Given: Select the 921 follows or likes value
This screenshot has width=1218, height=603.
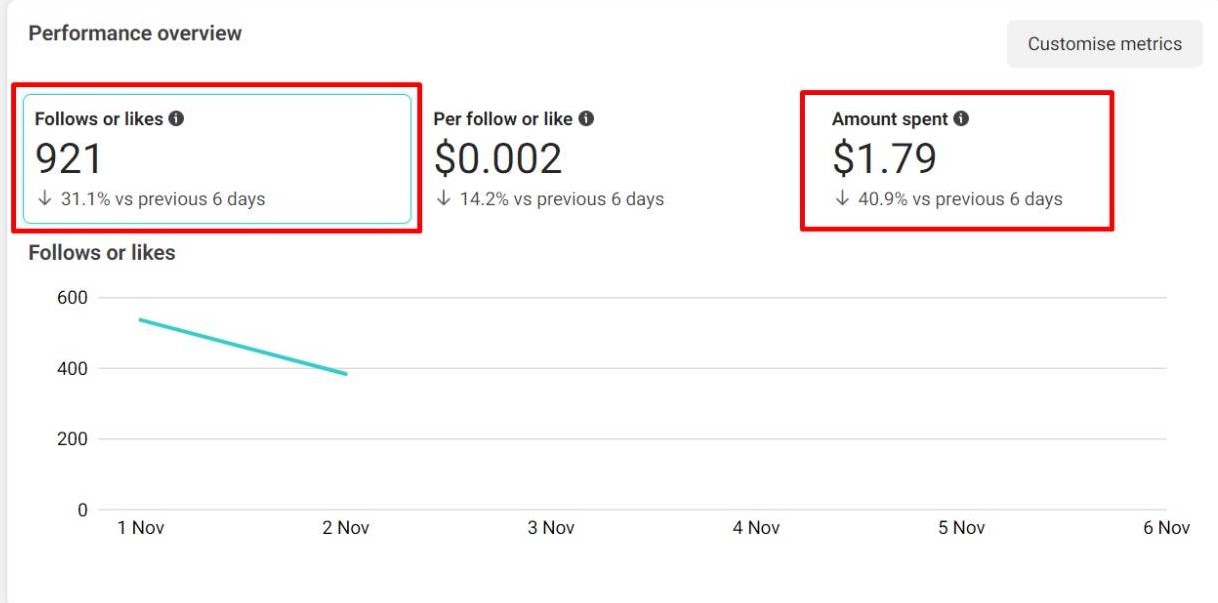Looking at the screenshot, I should click(69, 159).
